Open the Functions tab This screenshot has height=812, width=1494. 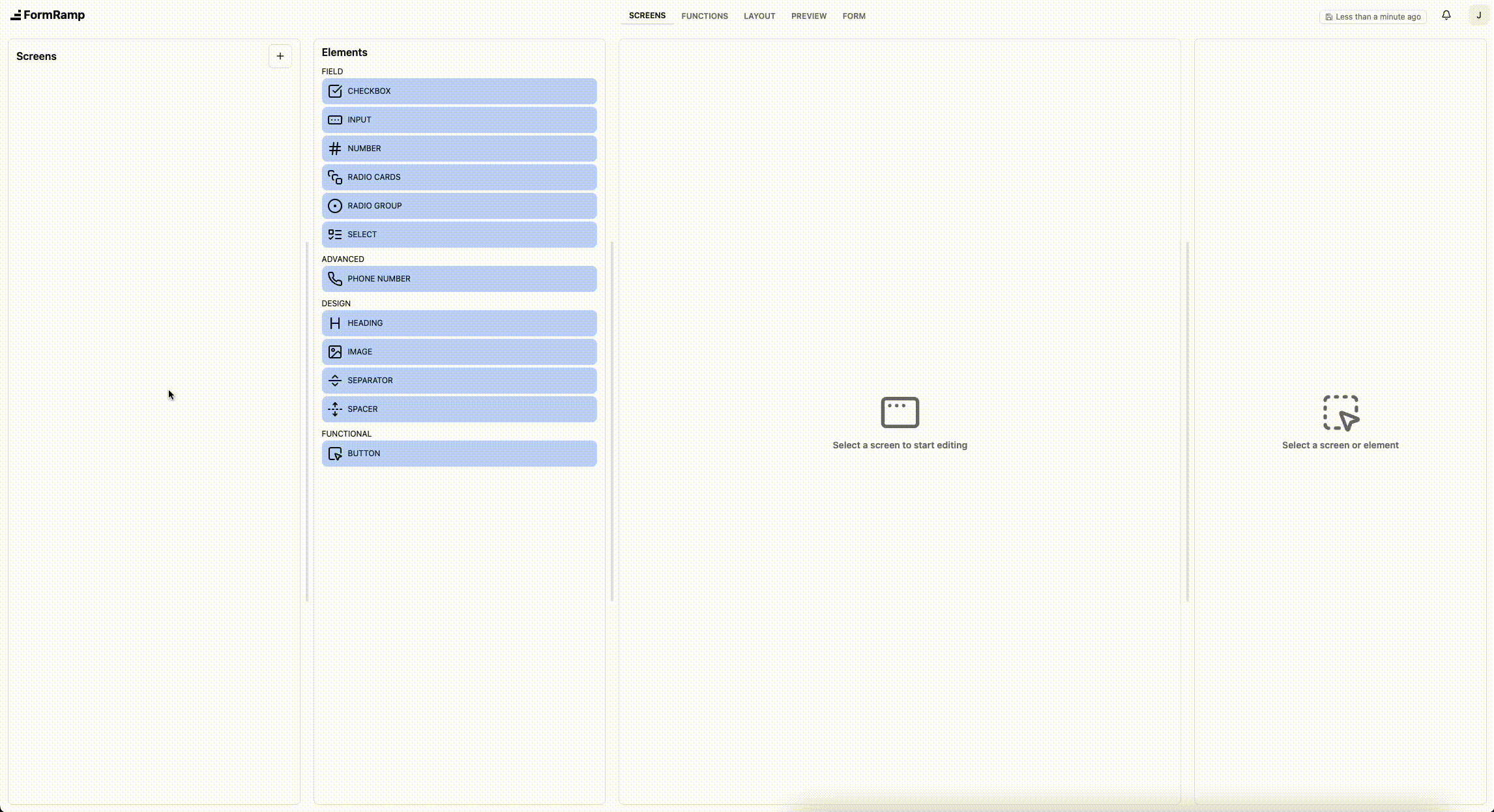pyautogui.click(x=705, y=16)
